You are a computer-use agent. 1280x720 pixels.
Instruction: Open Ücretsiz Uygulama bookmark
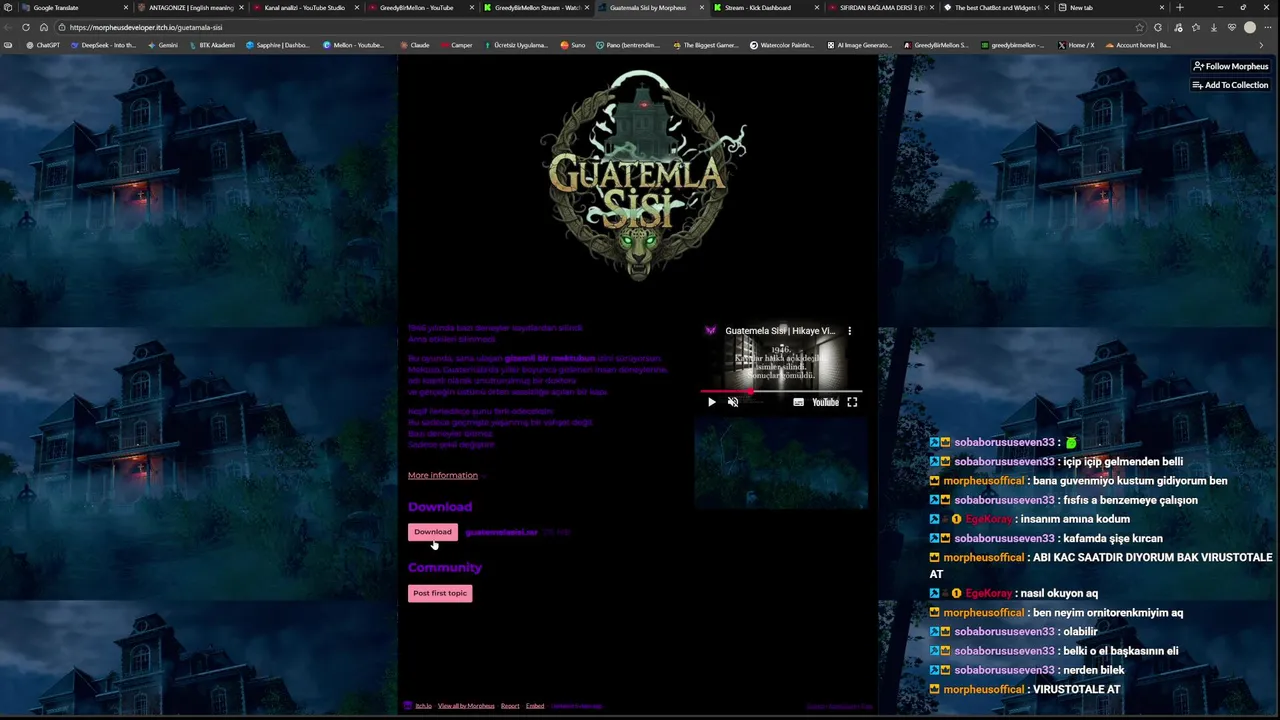click(x=516, y=45)
